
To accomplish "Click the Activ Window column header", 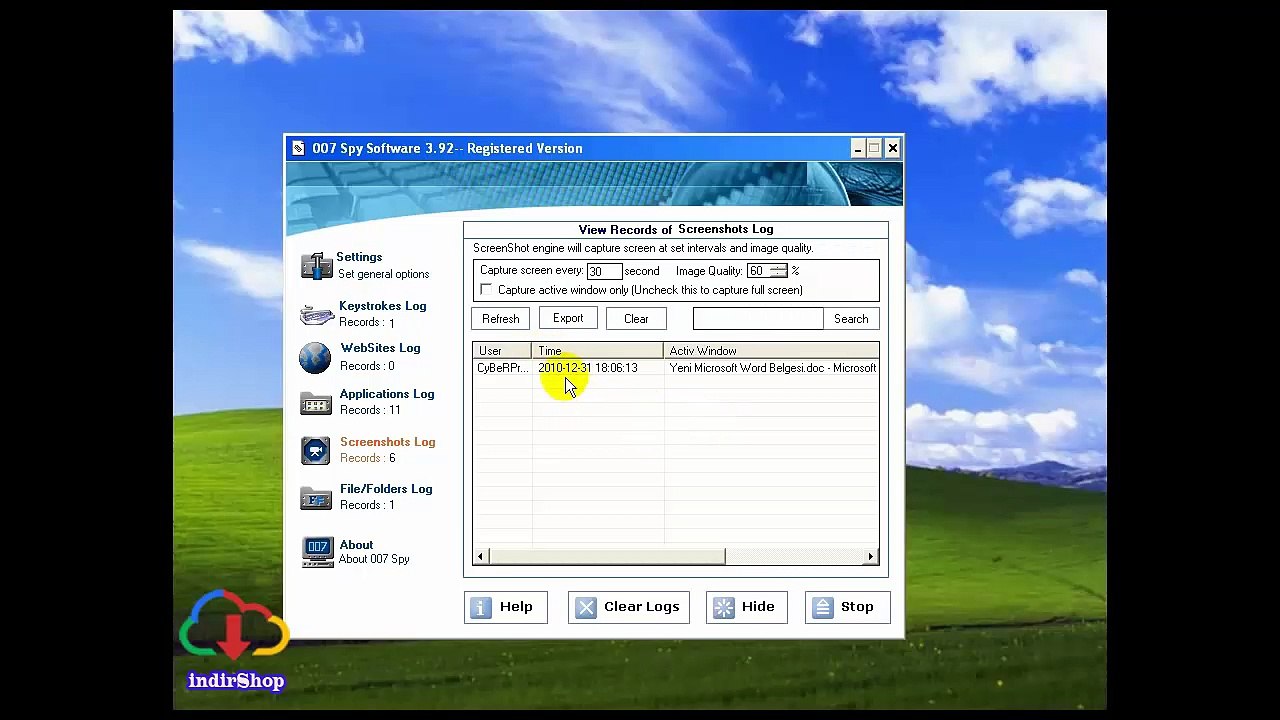I will (771, 351).
